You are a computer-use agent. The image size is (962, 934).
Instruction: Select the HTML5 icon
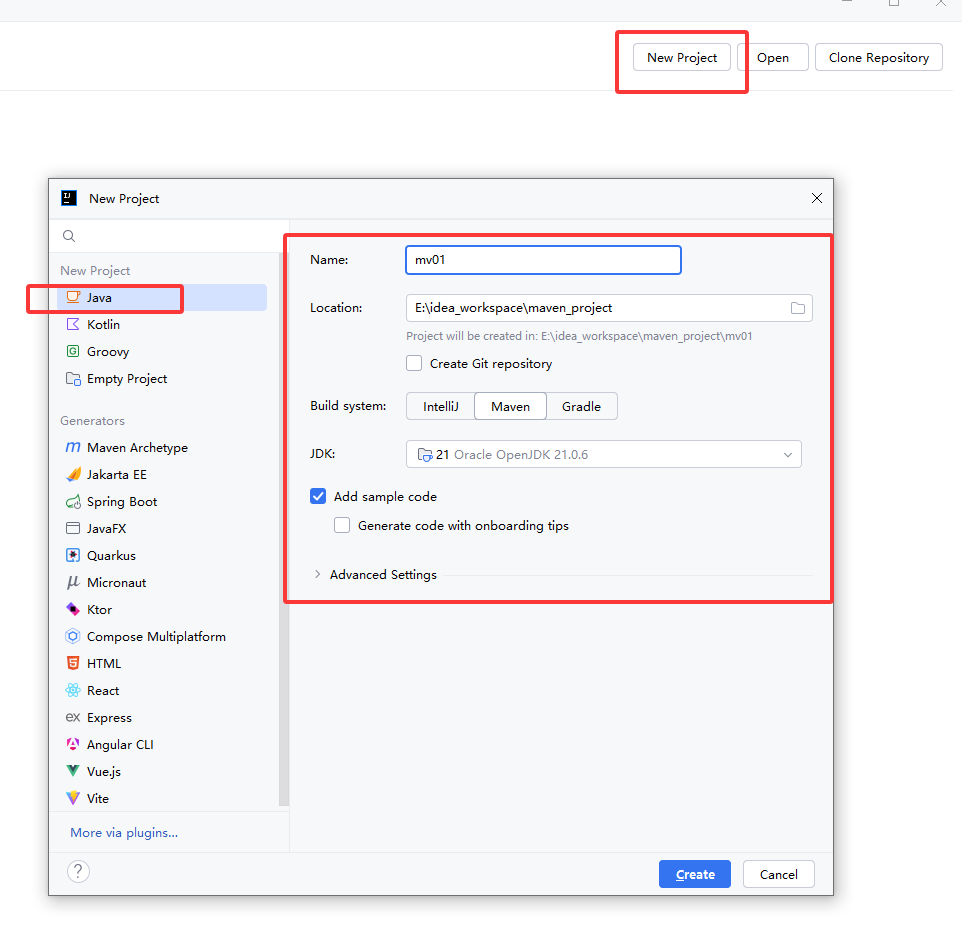[73, 663]
